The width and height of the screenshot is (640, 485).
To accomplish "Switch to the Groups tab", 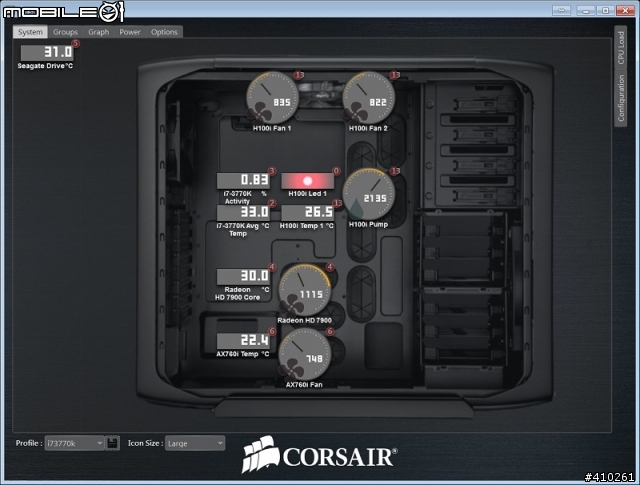I will click(x=65, y=32).
